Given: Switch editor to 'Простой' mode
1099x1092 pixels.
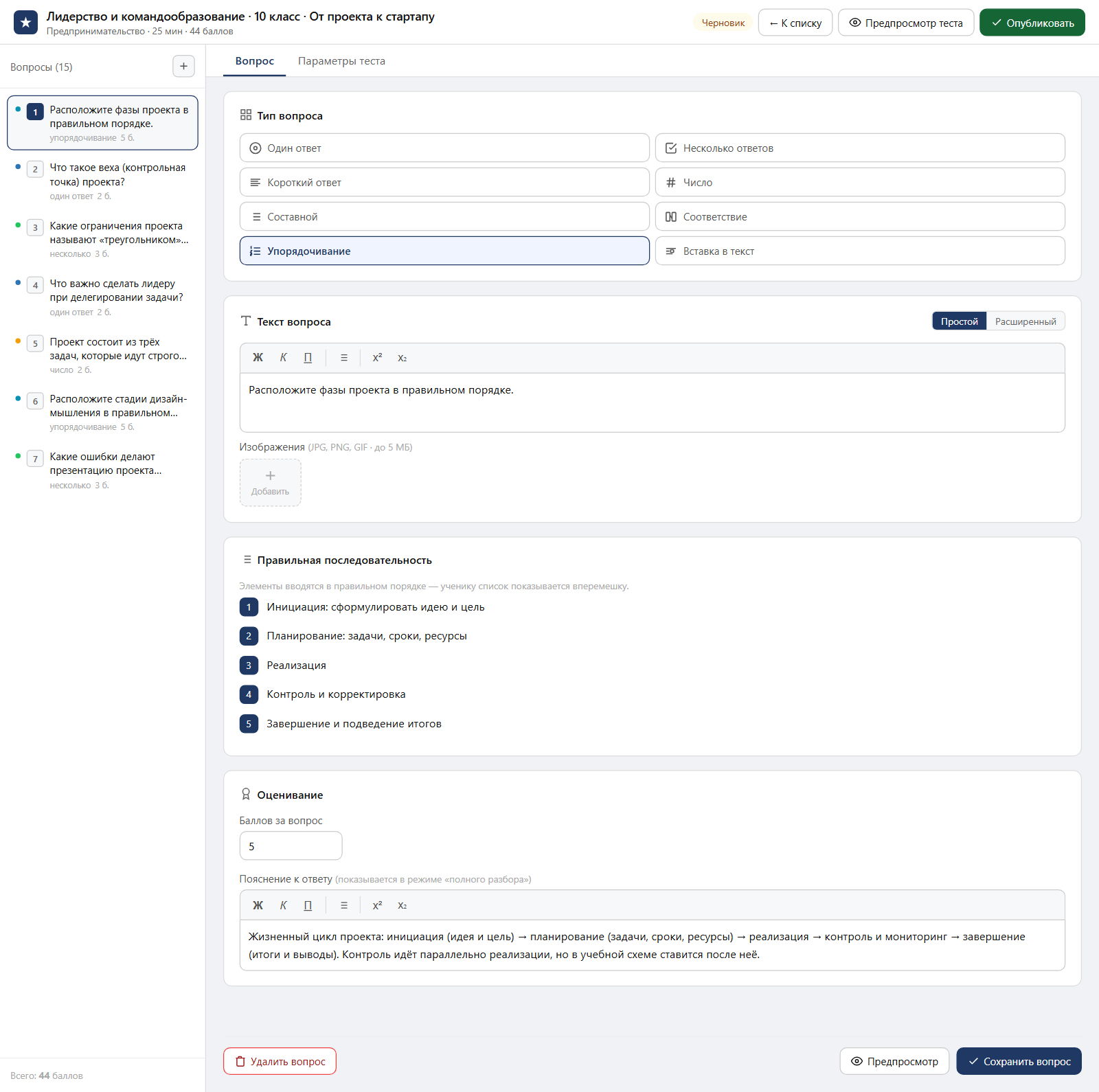Looking at the screenshot, I should [x=960, y=321].
